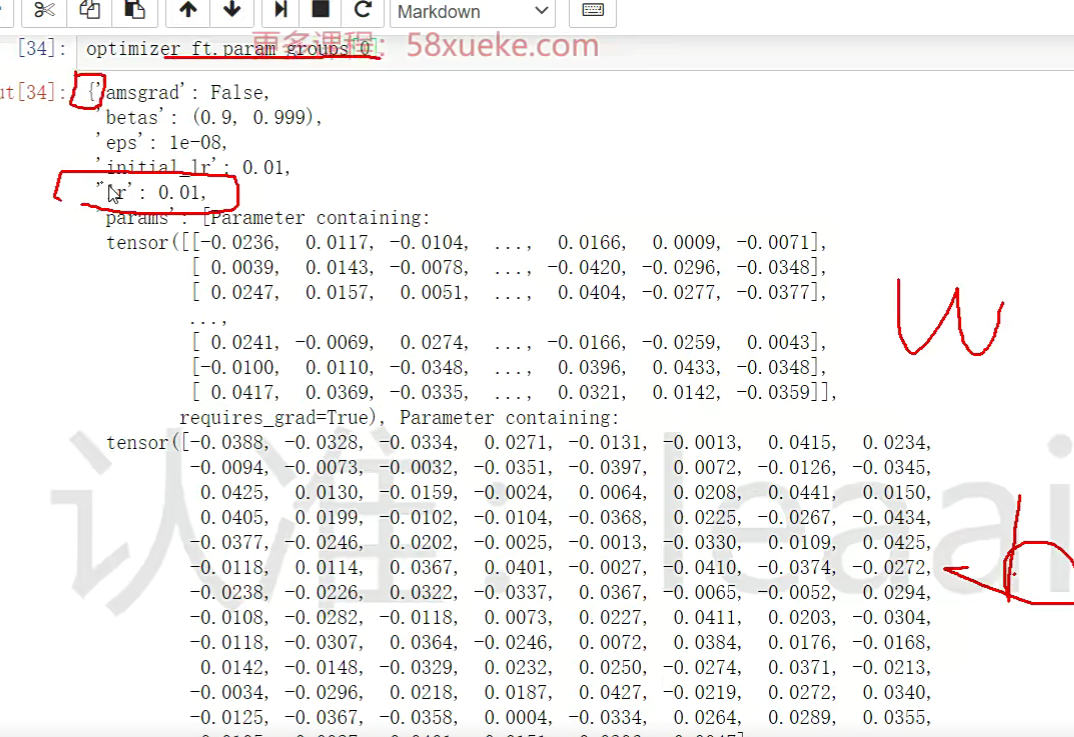The image size is (1074, 737).
Task: Paste cells below with clipboard icon
Action: [x=133, y=11]
